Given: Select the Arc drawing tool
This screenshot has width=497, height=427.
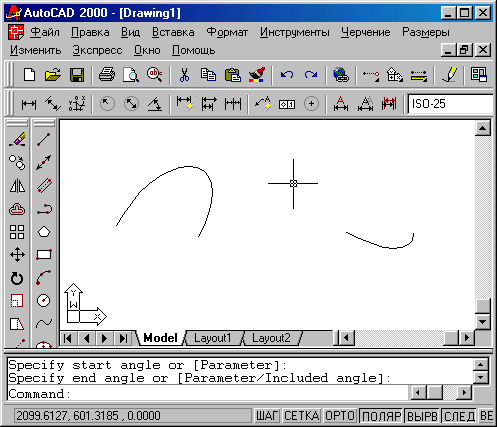Looking at the screenshot, I should tap(44, 277).
